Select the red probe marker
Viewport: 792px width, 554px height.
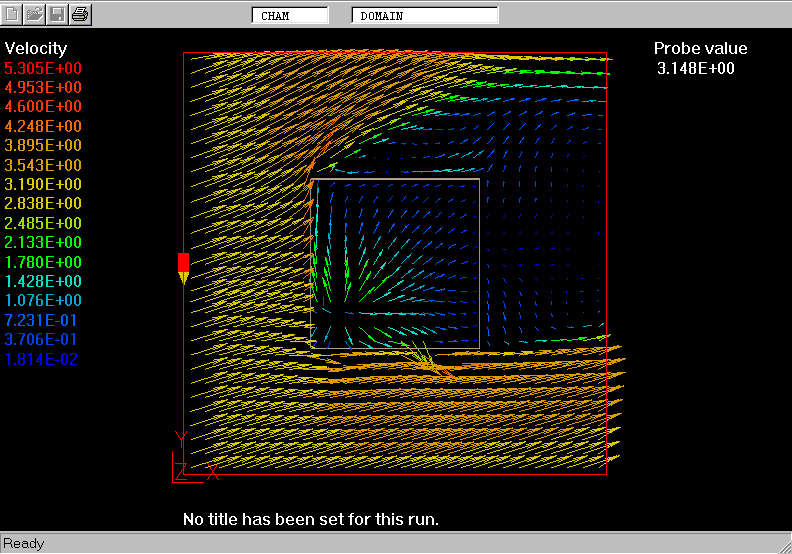(x=183, y=266)
